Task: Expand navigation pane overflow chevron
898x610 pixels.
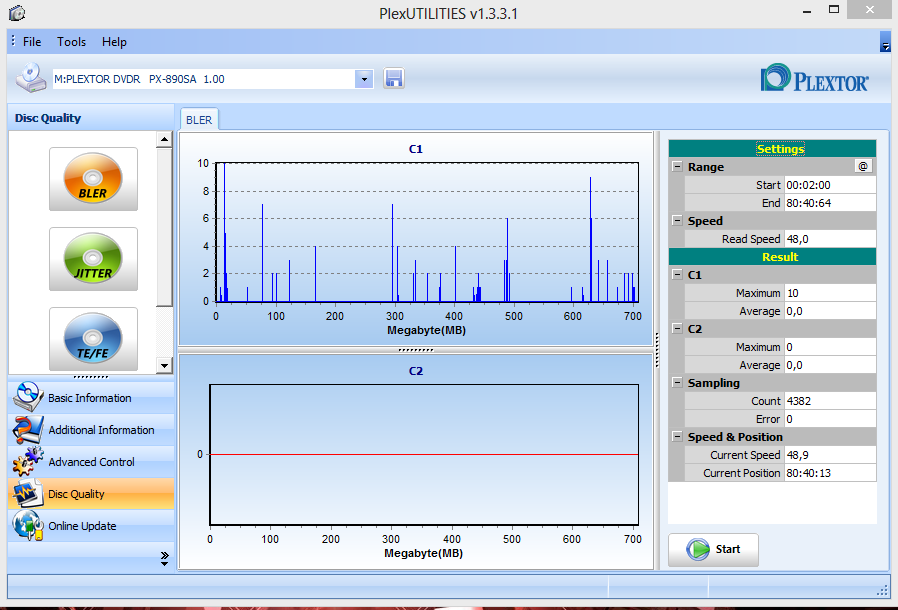Action: [x=164, y=558]
